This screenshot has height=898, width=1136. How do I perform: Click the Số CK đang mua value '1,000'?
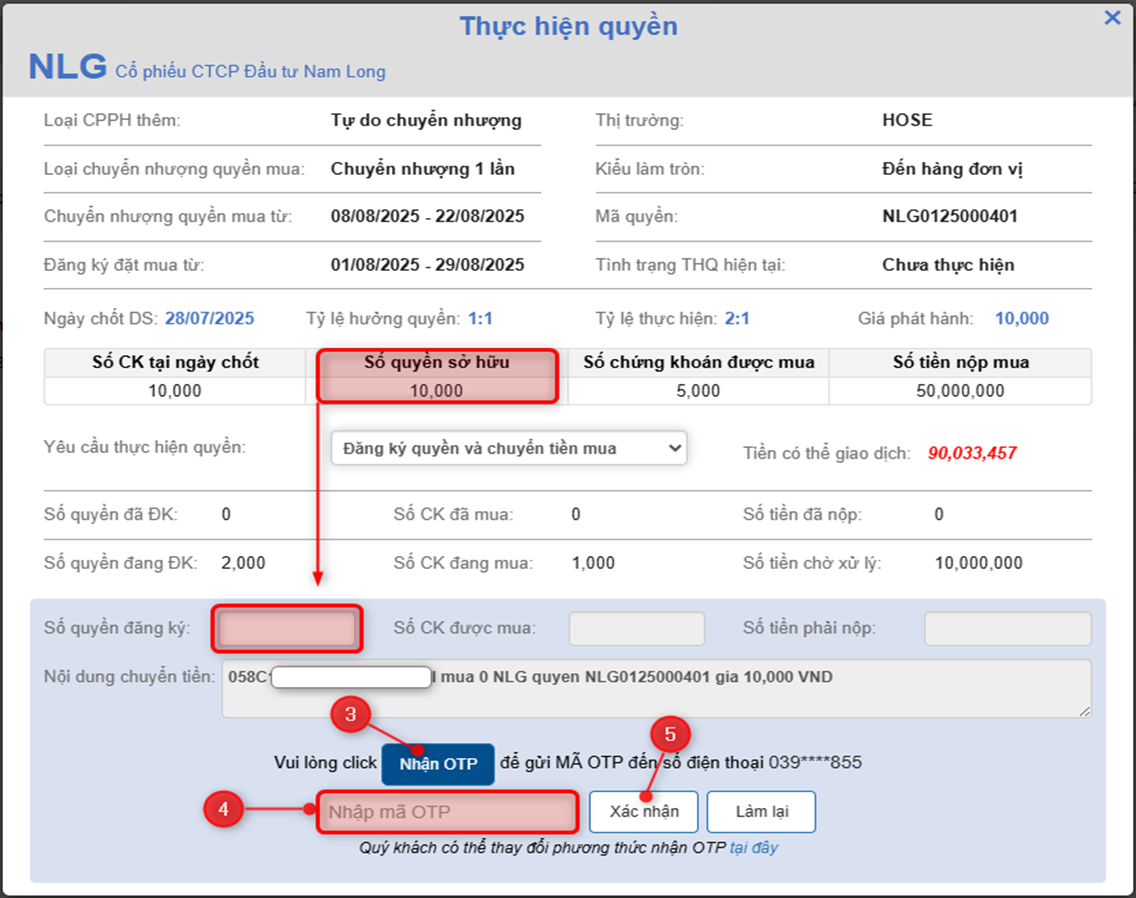593,563
